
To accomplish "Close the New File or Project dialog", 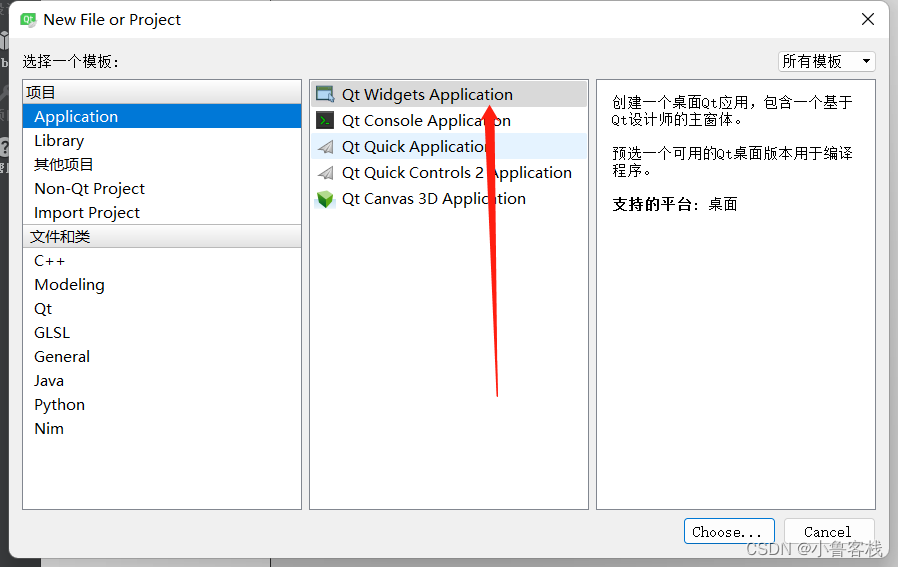I will 868,19.
